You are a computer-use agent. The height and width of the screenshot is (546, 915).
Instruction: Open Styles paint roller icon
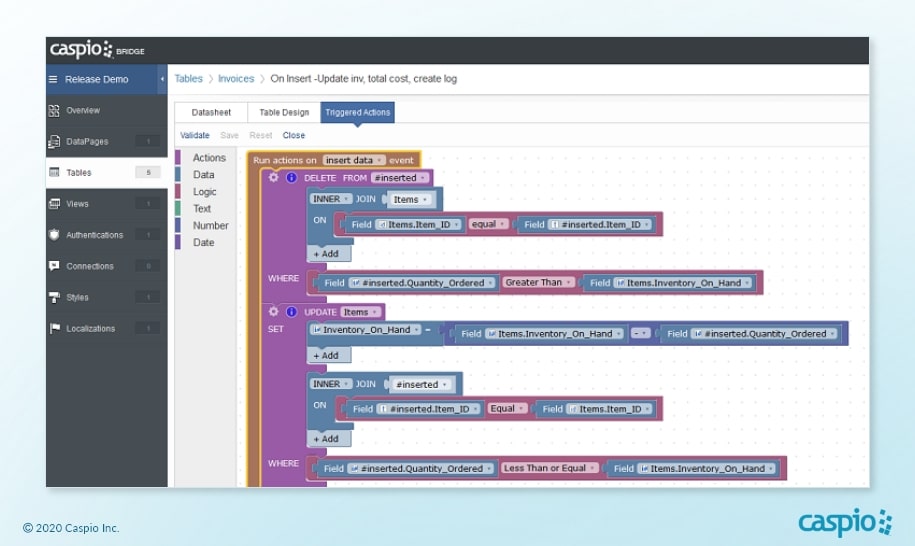(54, 297)
